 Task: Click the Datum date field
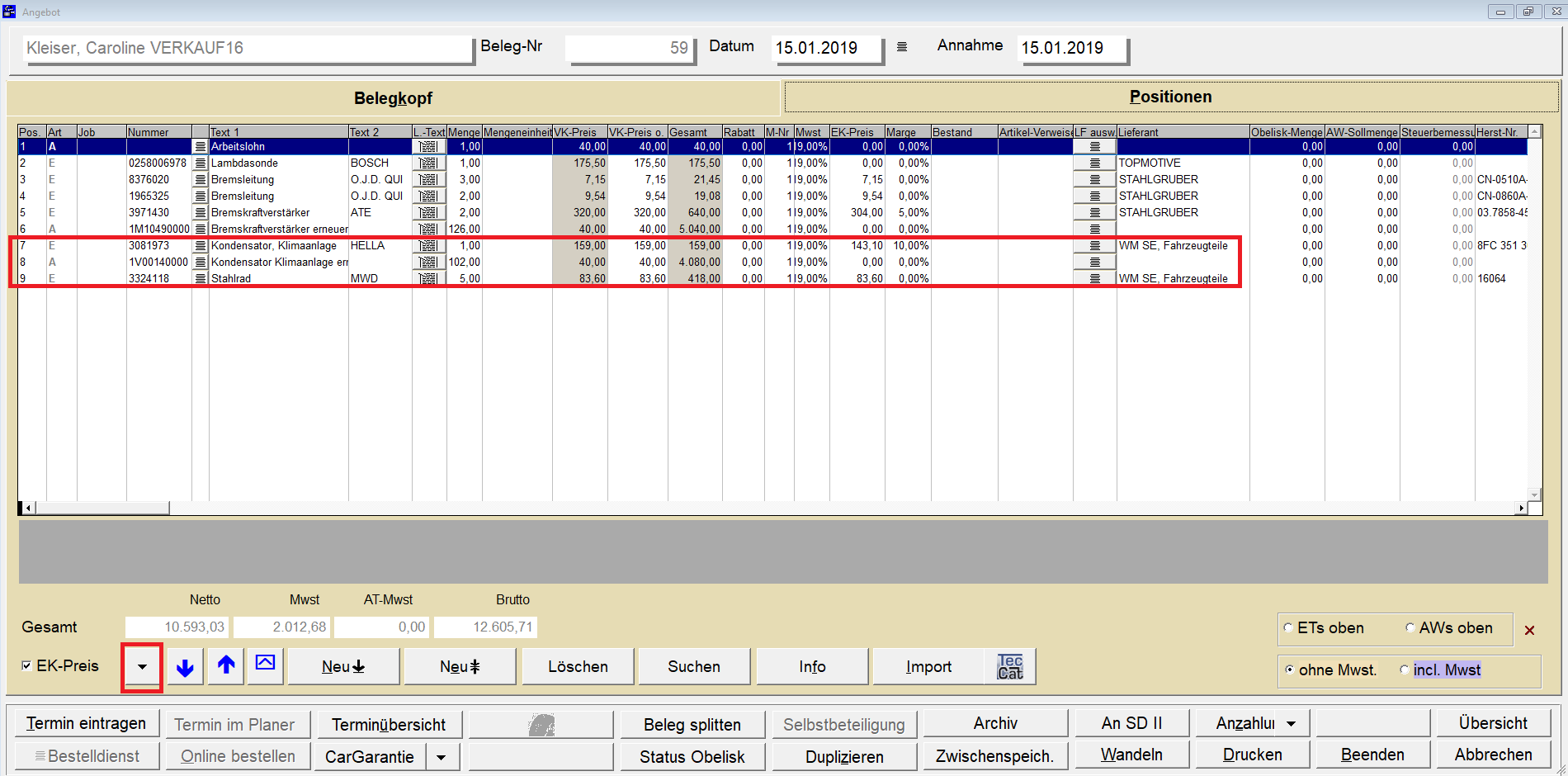tap(827, 48)
